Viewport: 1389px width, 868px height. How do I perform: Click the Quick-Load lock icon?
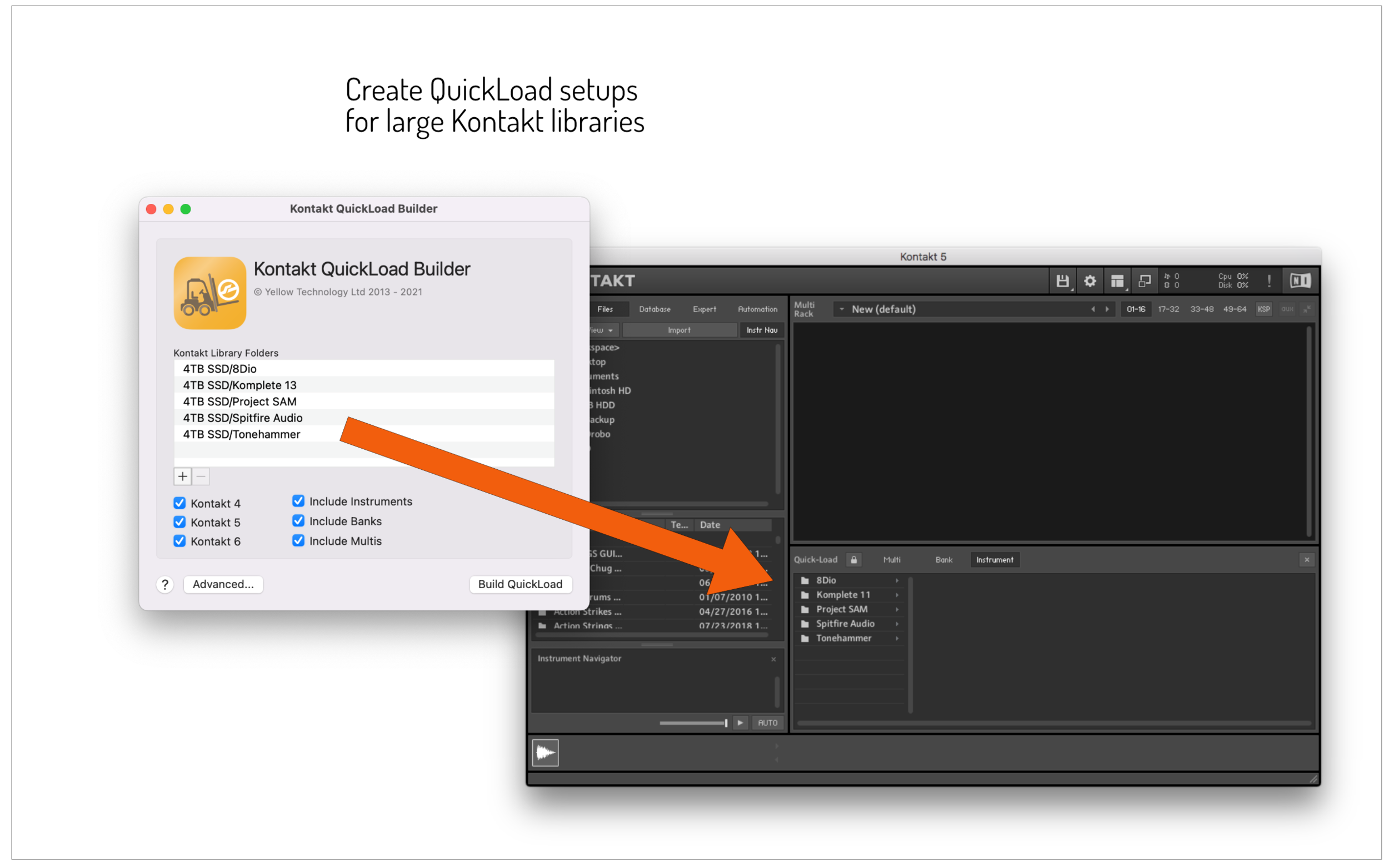(x=854, y=560)
